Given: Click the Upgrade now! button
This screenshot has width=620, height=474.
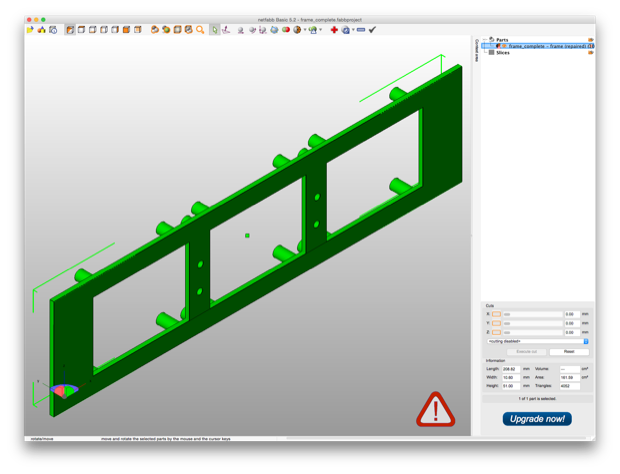Looking at the screenshot, I should (537, 419).
